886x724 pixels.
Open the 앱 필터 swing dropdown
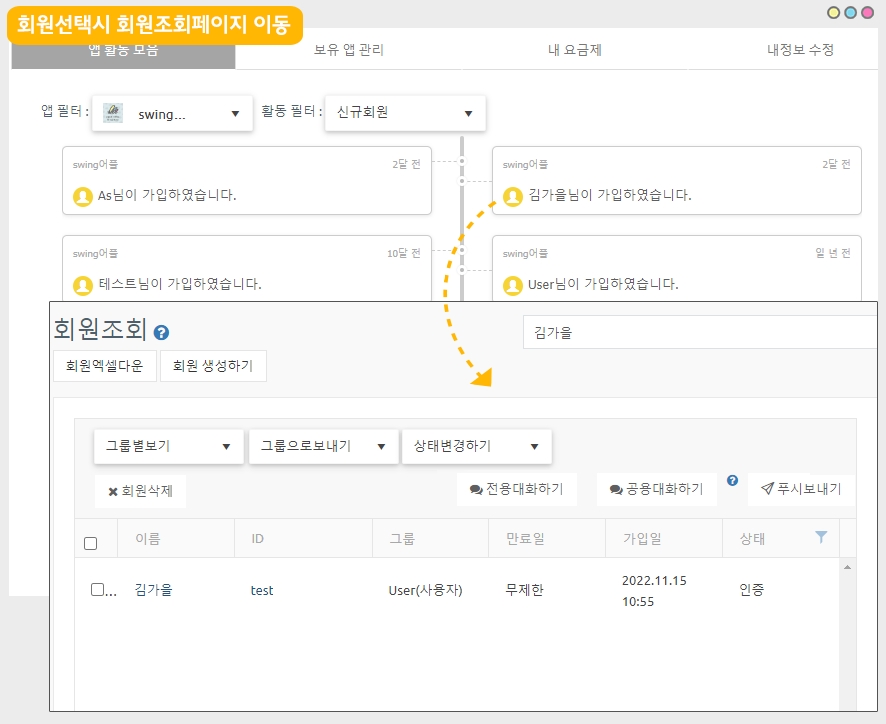(x=172, y=114)
